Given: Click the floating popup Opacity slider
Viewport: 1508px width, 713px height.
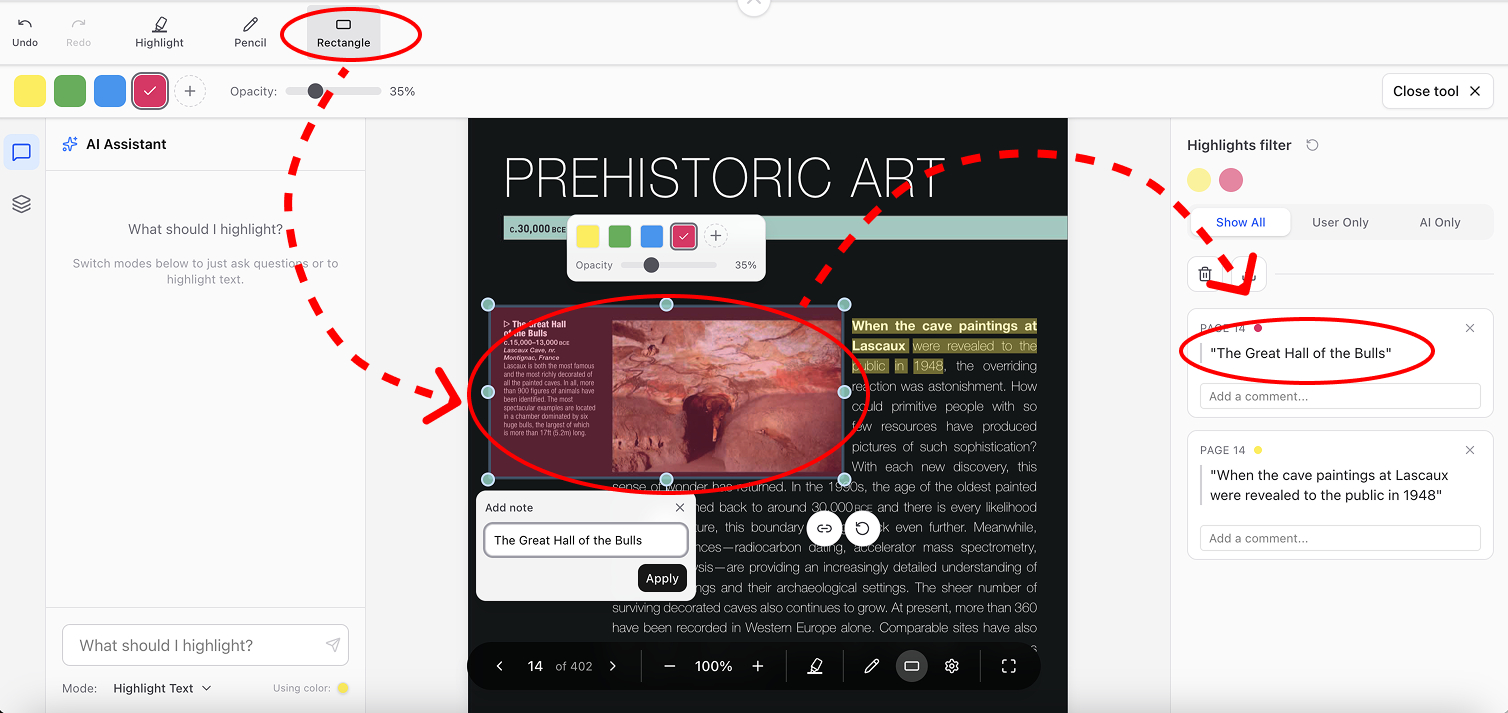Looking at the screenshot, I should [x=669, y=265].
